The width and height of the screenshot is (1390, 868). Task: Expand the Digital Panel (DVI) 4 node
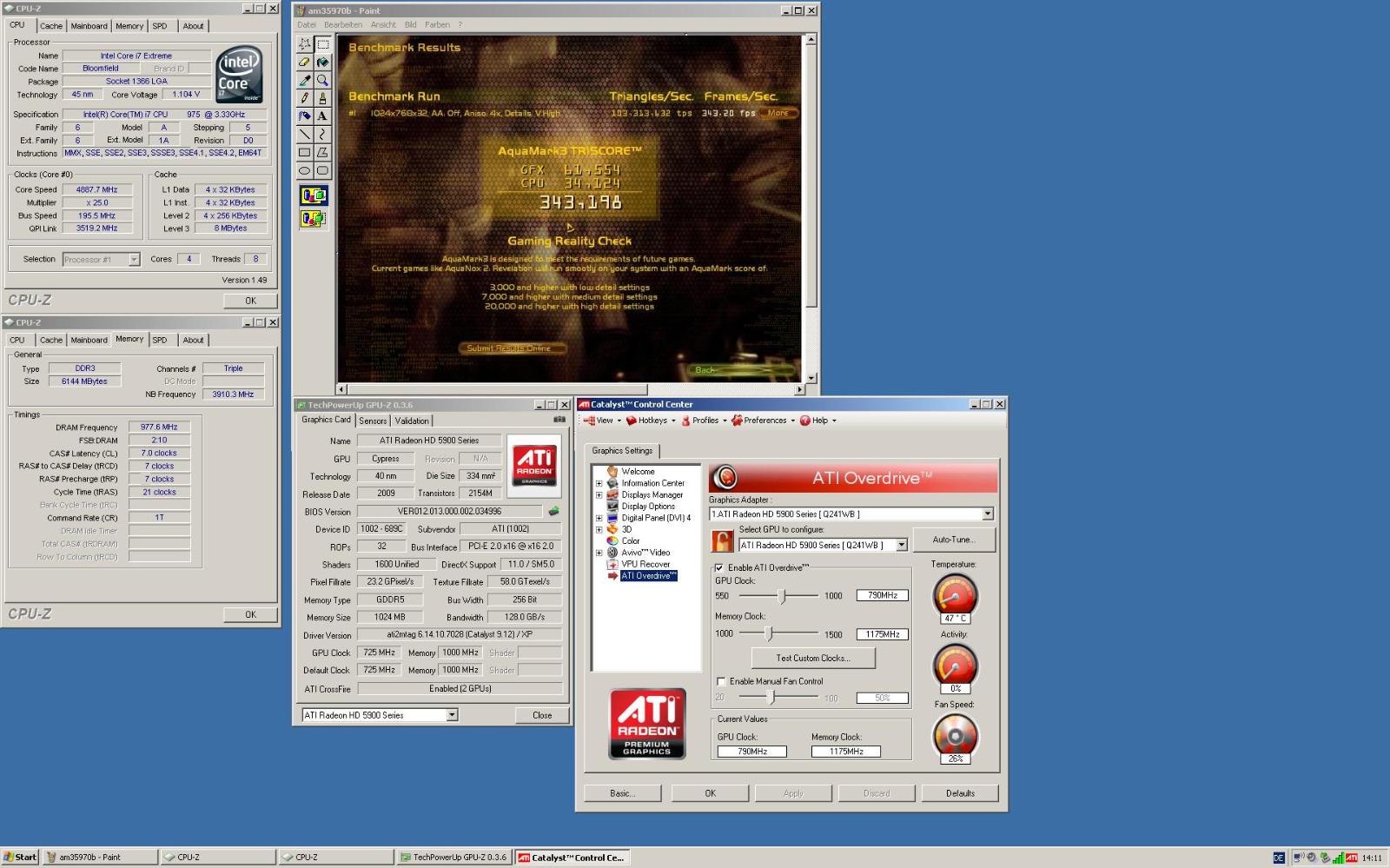pyautogui.click(x=599, y=518)
